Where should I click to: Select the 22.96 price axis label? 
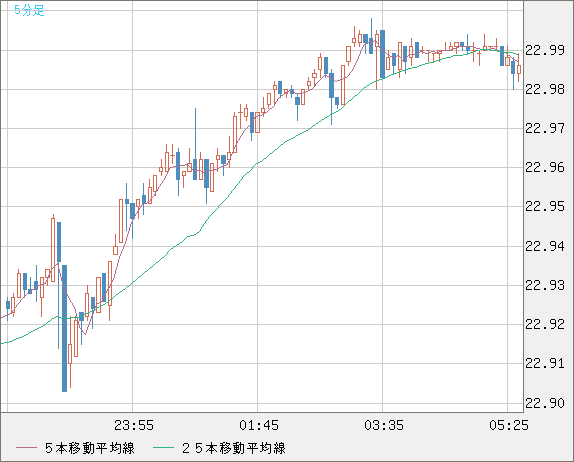pyautogui.click(x=545, y=167)
